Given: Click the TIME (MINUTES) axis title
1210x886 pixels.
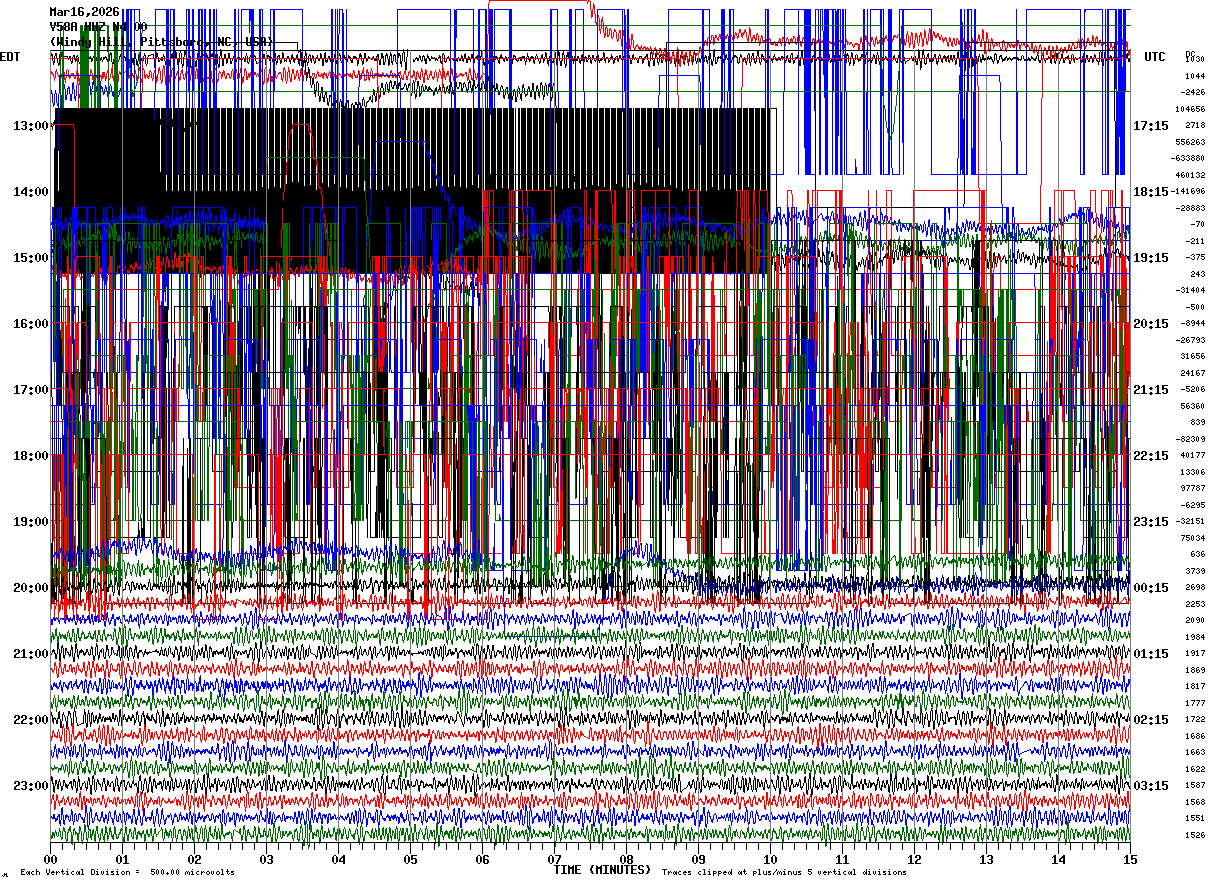Looking at the screenshot, I should (602, 870).
